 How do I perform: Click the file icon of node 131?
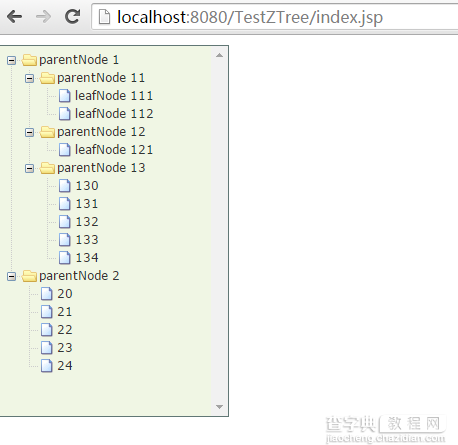point(65,204)
